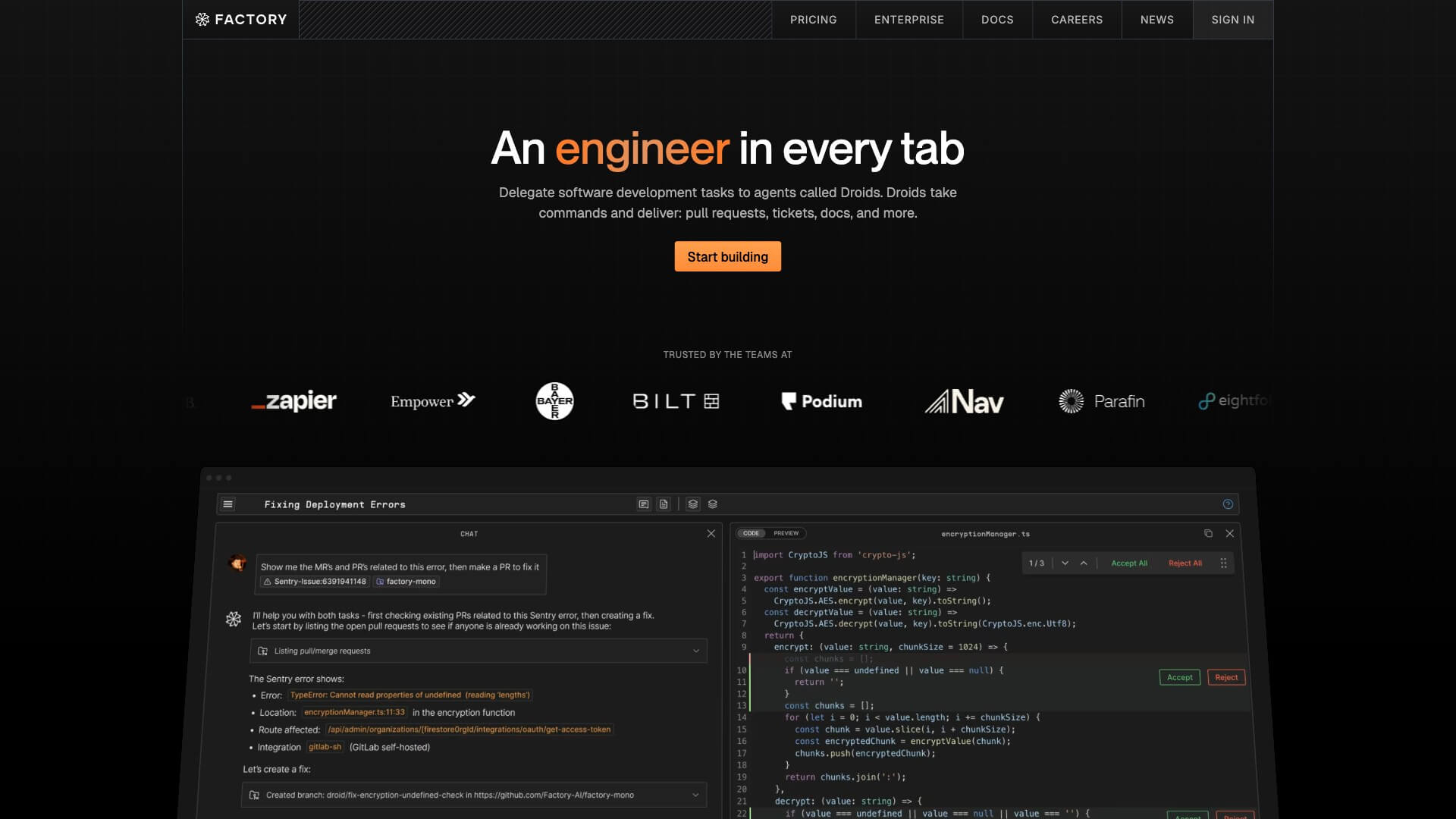Open the PRICING nav item
The width and height of the screenshot is (1456, 819).
coord(813,20)
